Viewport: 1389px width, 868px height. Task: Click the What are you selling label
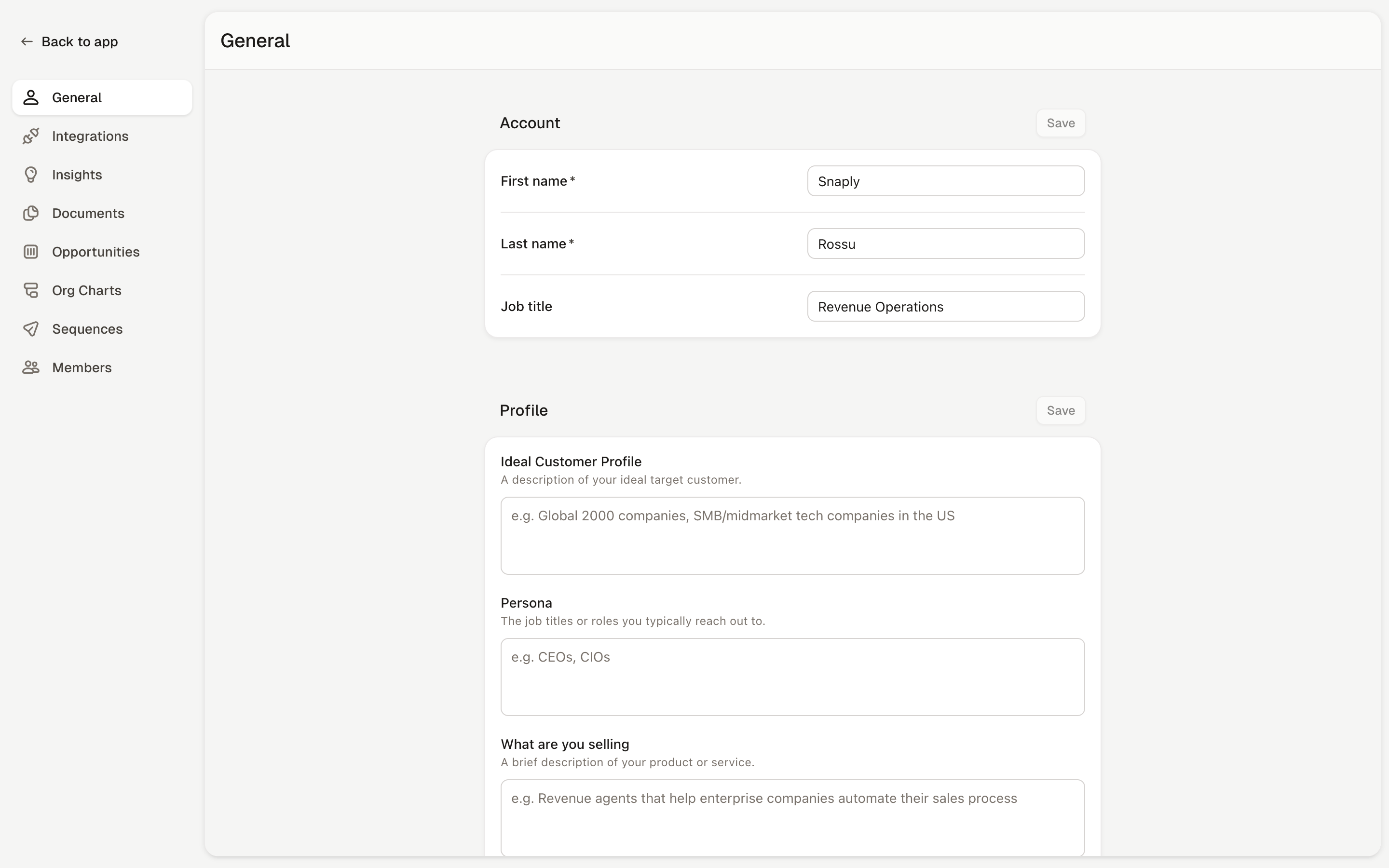pyautogui.click(x=565, y=744)
